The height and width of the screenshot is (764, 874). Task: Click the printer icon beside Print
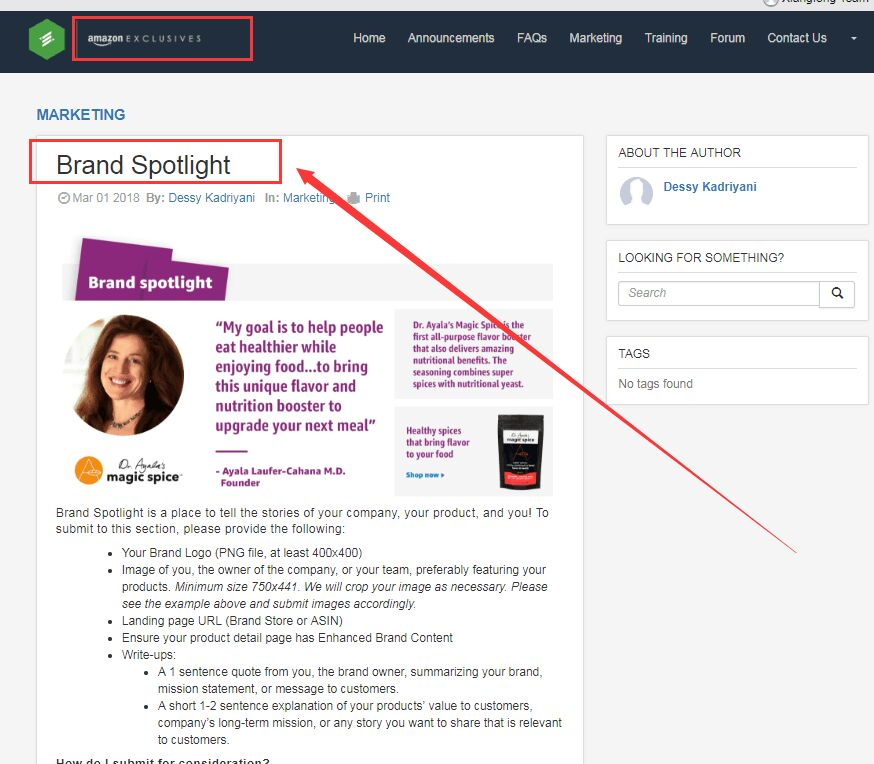353,198
